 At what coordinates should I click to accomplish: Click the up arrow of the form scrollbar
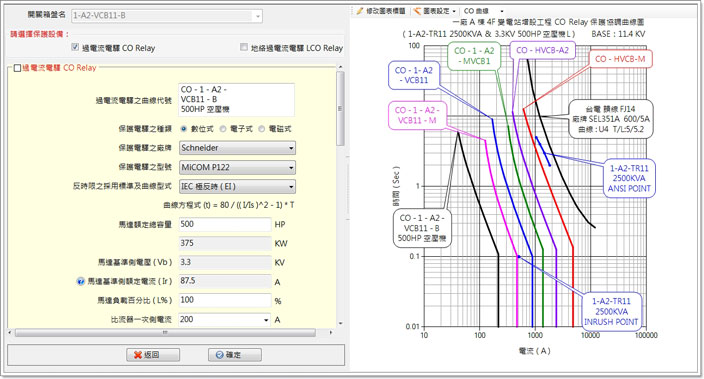click(340, 67)
